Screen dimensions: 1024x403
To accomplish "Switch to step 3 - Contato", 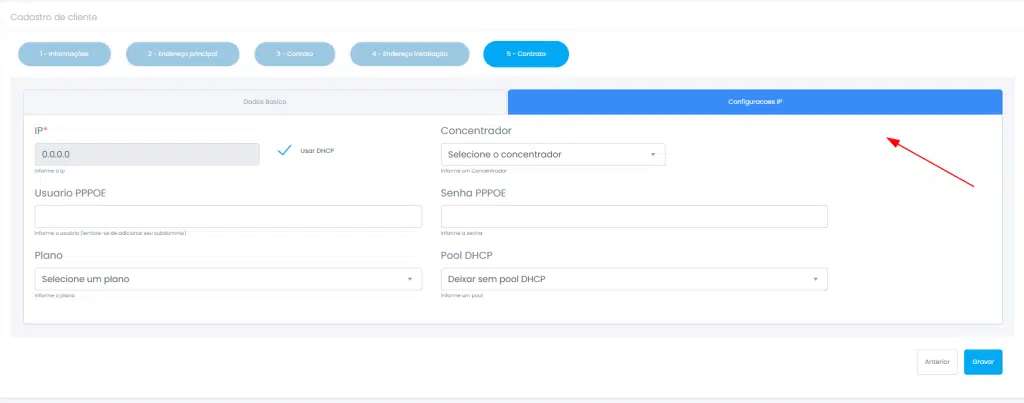I will [x=295, y=54].
